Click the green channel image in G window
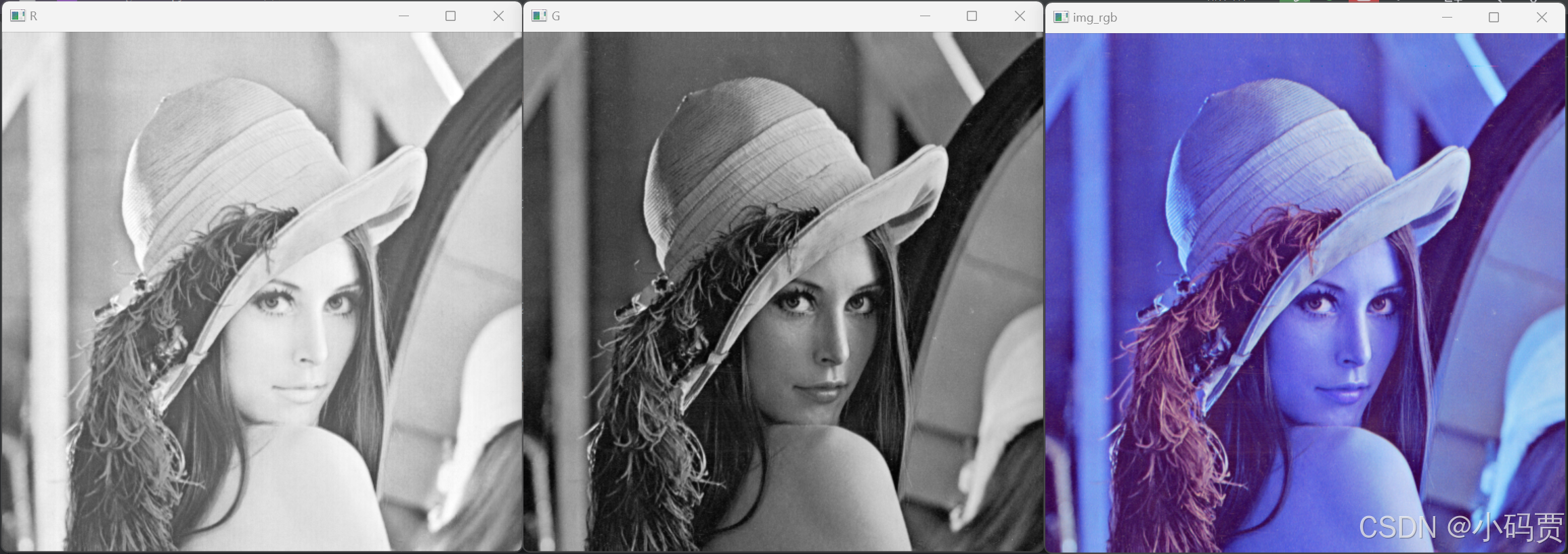 coord(783,291)
